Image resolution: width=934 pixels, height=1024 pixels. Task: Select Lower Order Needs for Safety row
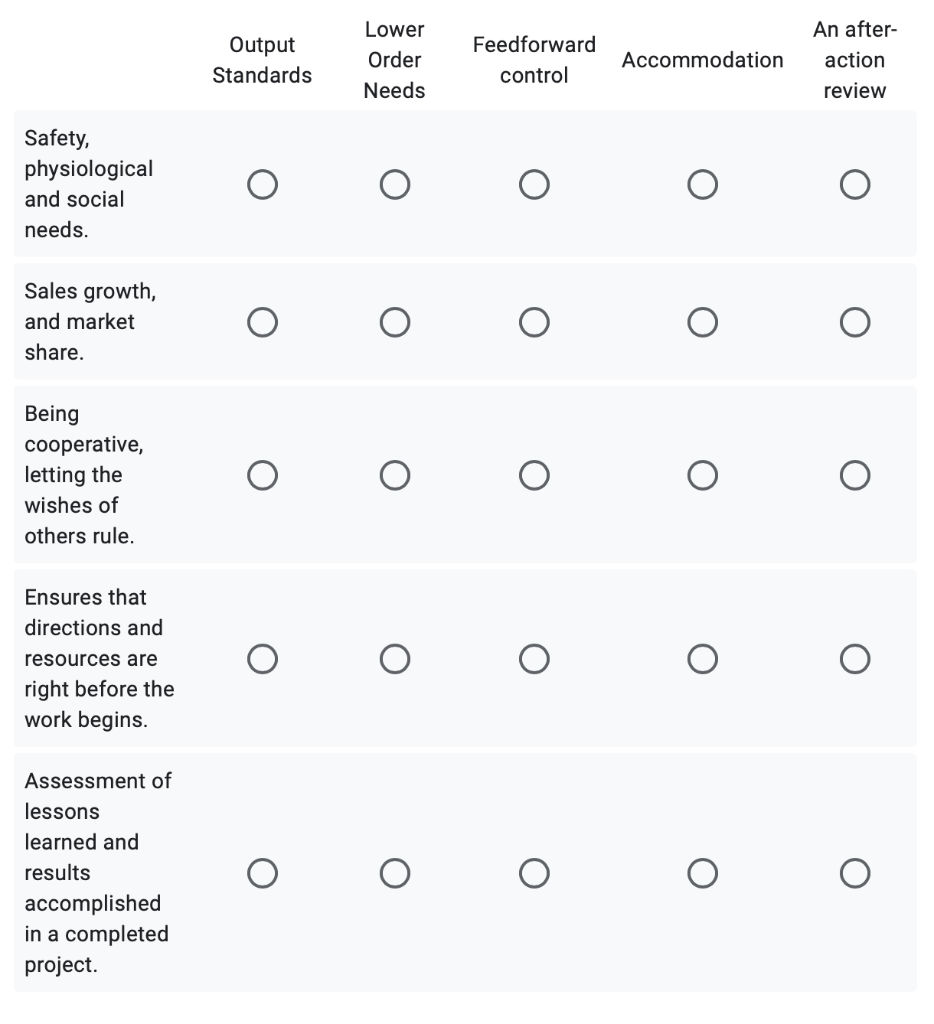pos(396,184)
